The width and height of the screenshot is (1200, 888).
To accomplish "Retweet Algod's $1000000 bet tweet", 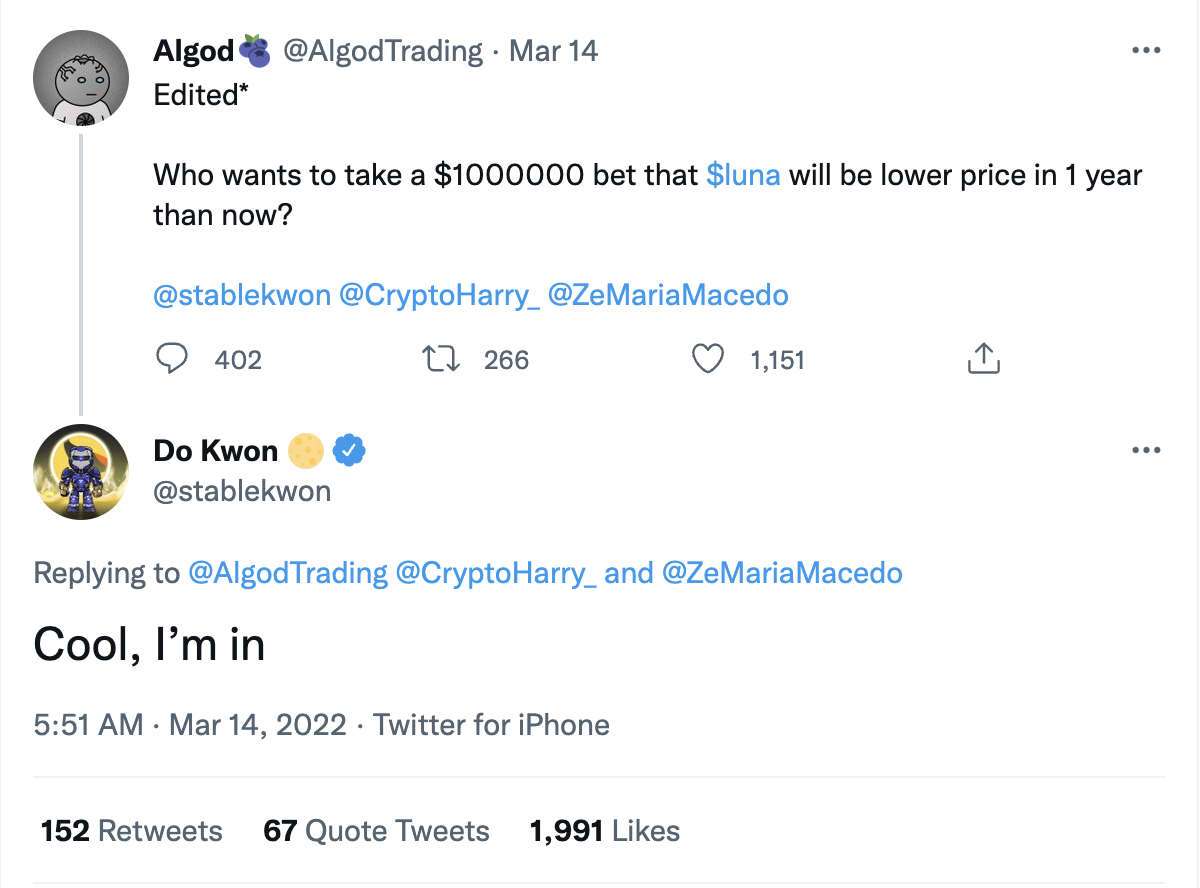I will click(441, 359).
